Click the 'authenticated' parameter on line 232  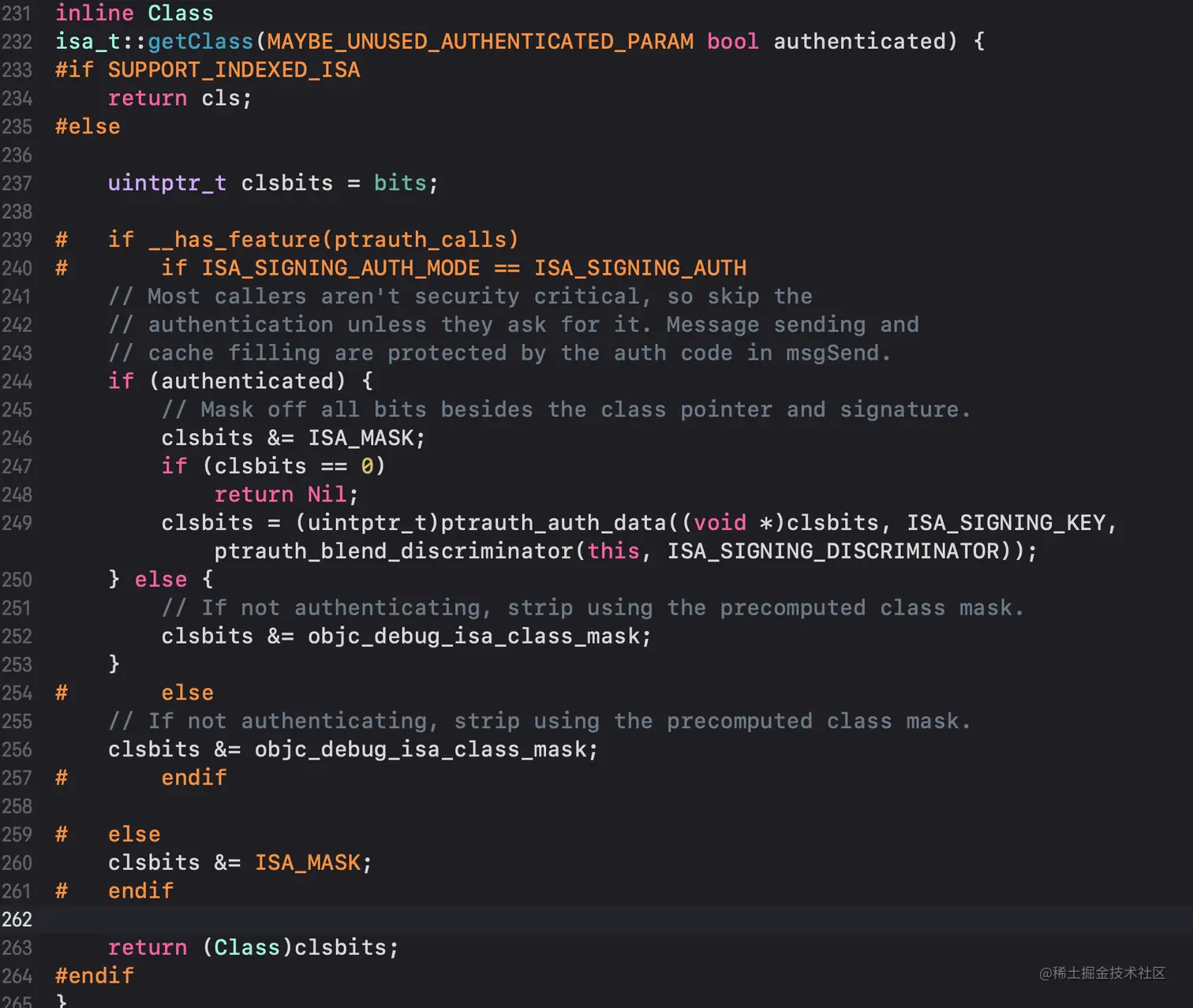click(x=859, y=42)
